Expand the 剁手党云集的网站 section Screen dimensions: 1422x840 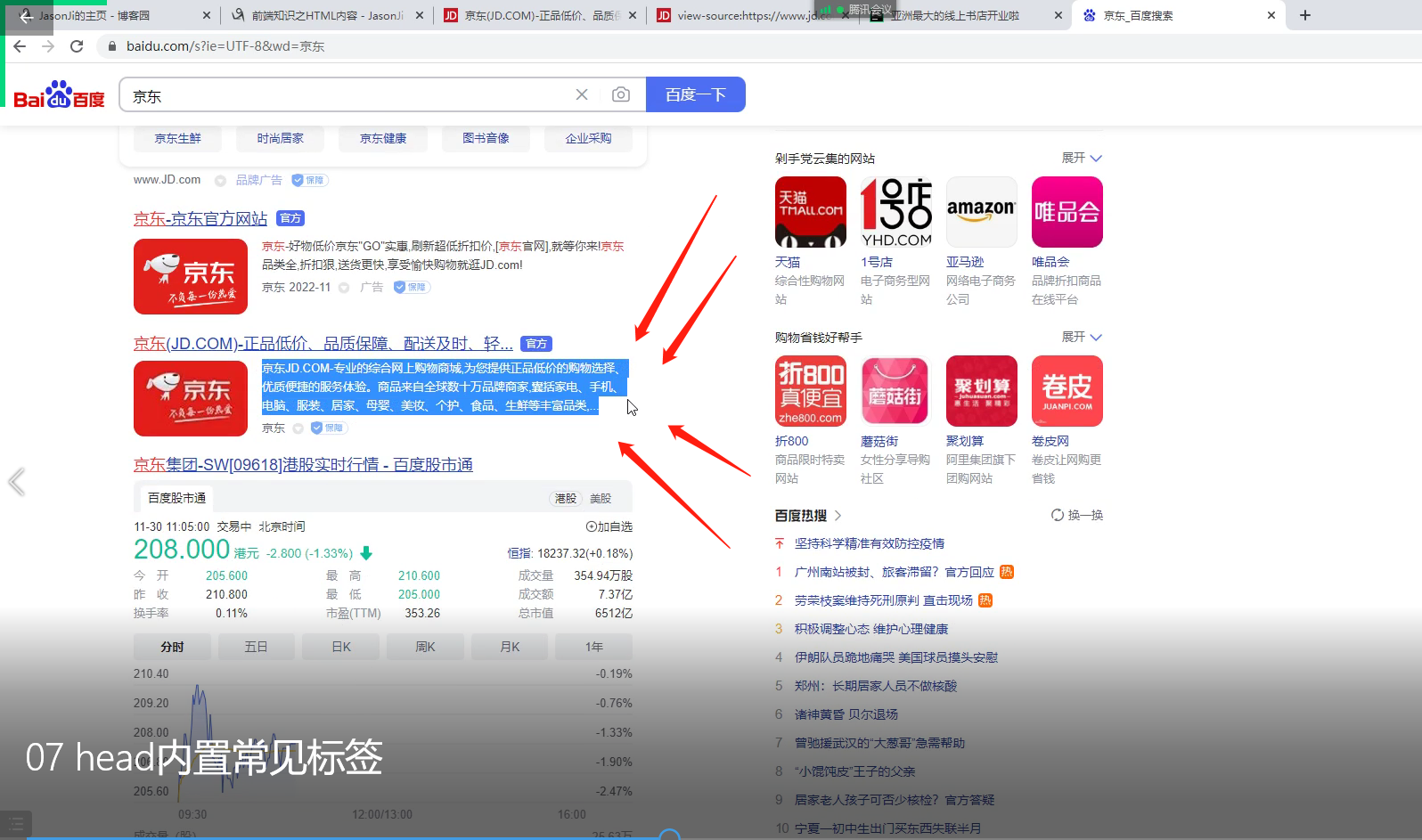(x=1082, y=158)
